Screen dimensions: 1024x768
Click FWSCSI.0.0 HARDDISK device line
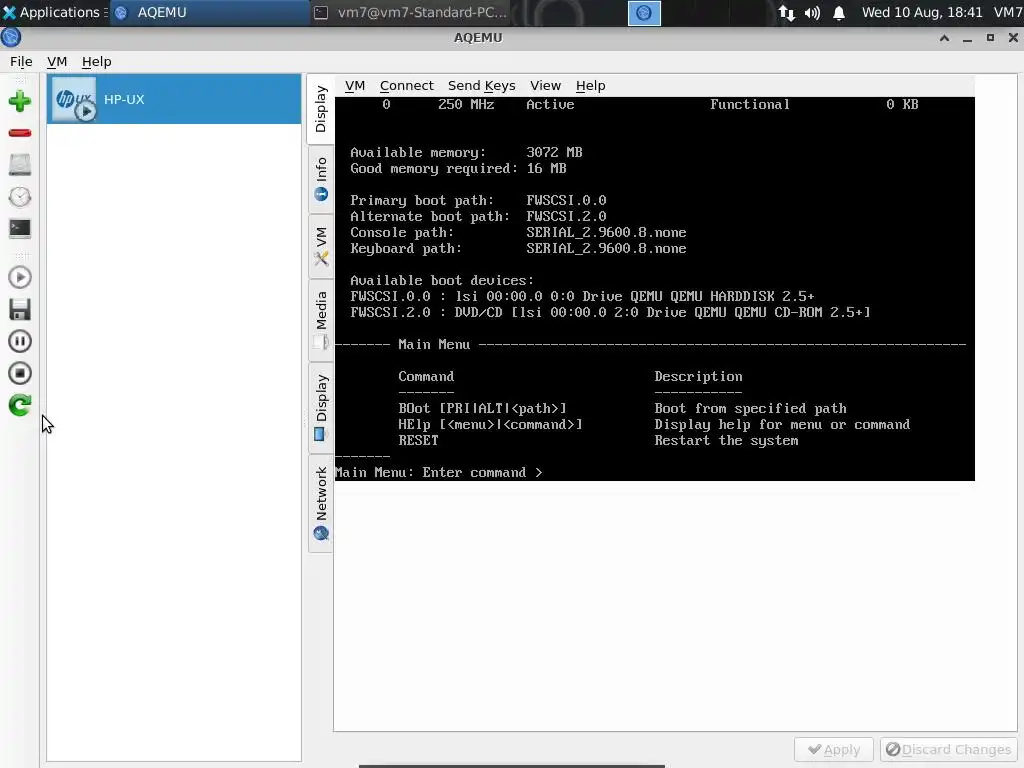point(582,296)
